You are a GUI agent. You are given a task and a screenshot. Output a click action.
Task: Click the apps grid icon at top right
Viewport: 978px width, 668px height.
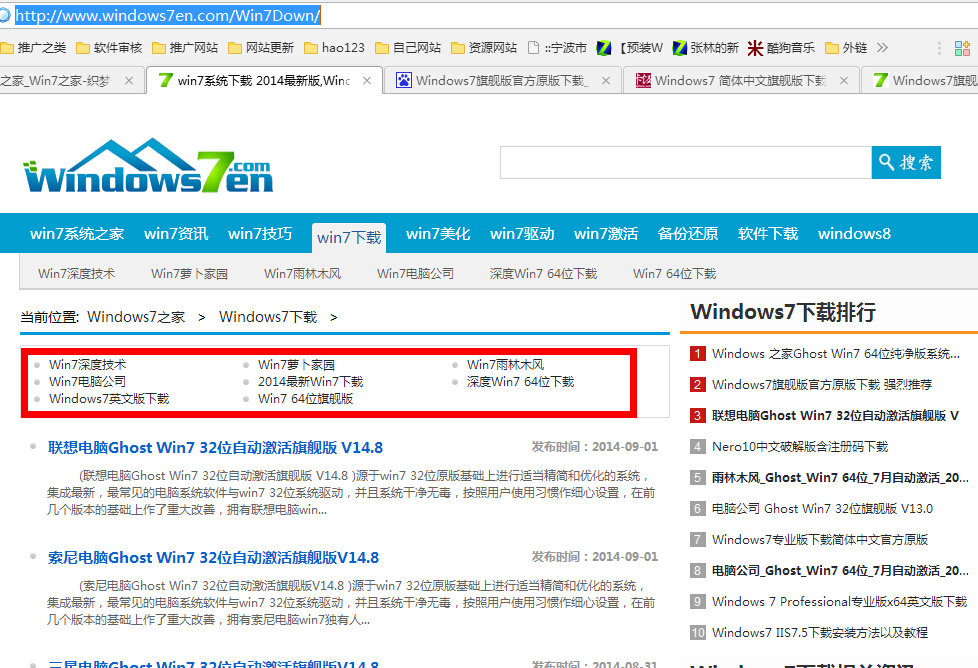pyautogui.click(x=962, y=46)
